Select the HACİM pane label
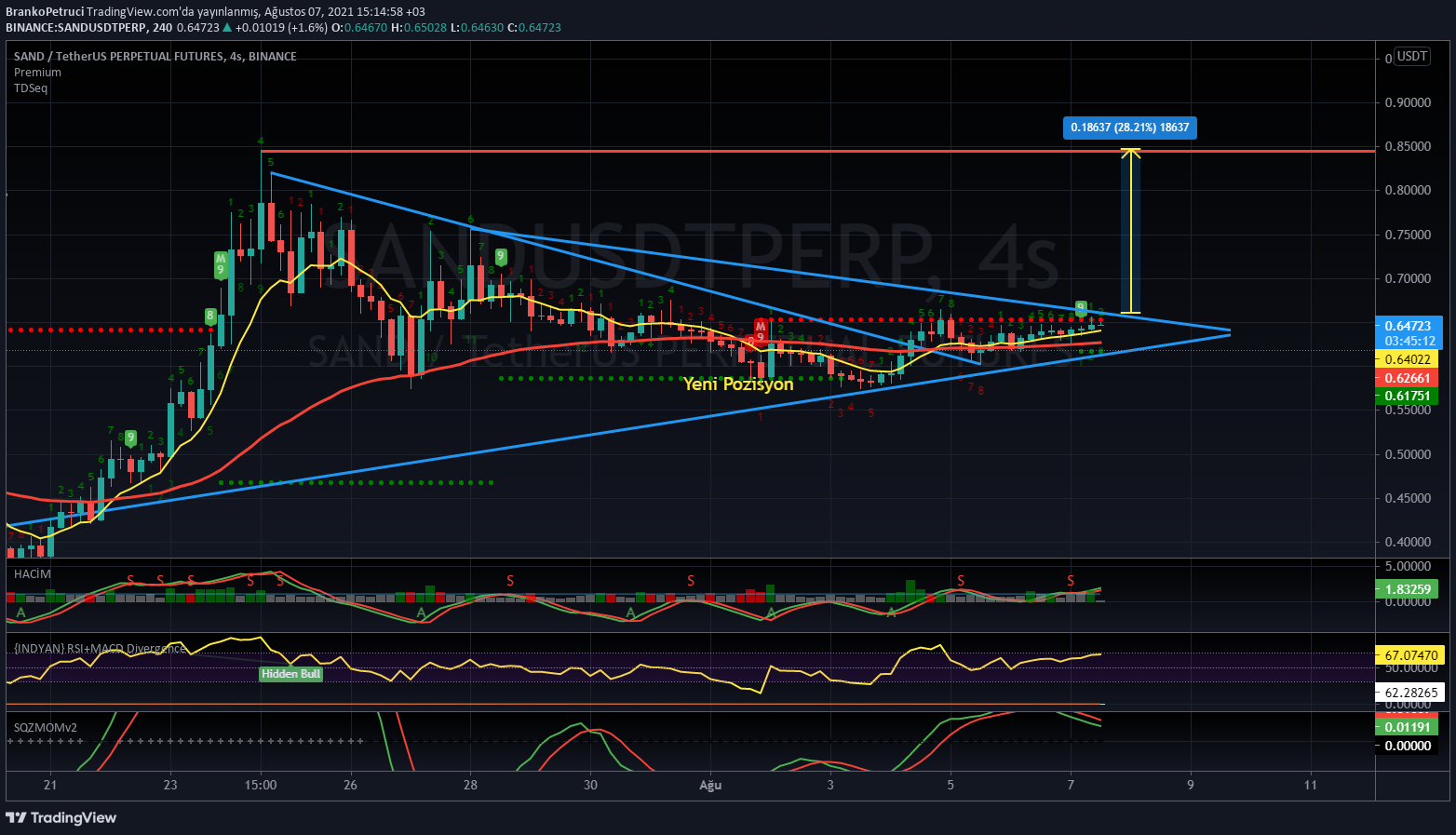 coord(33,573)
